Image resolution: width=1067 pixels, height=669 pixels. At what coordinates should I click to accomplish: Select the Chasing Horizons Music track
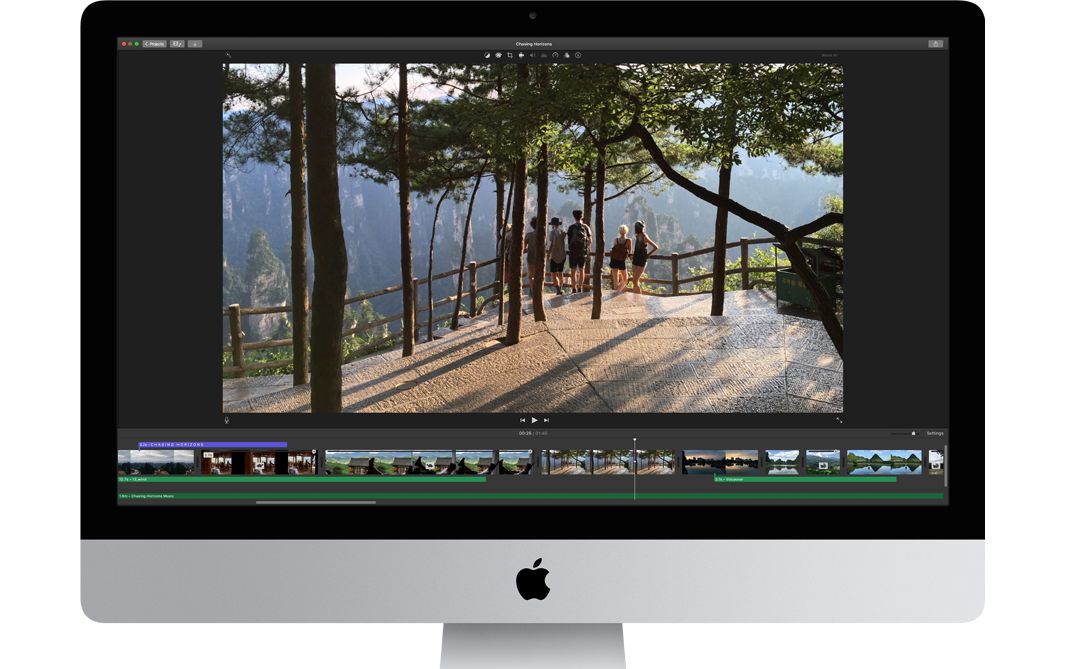point(531,496)
